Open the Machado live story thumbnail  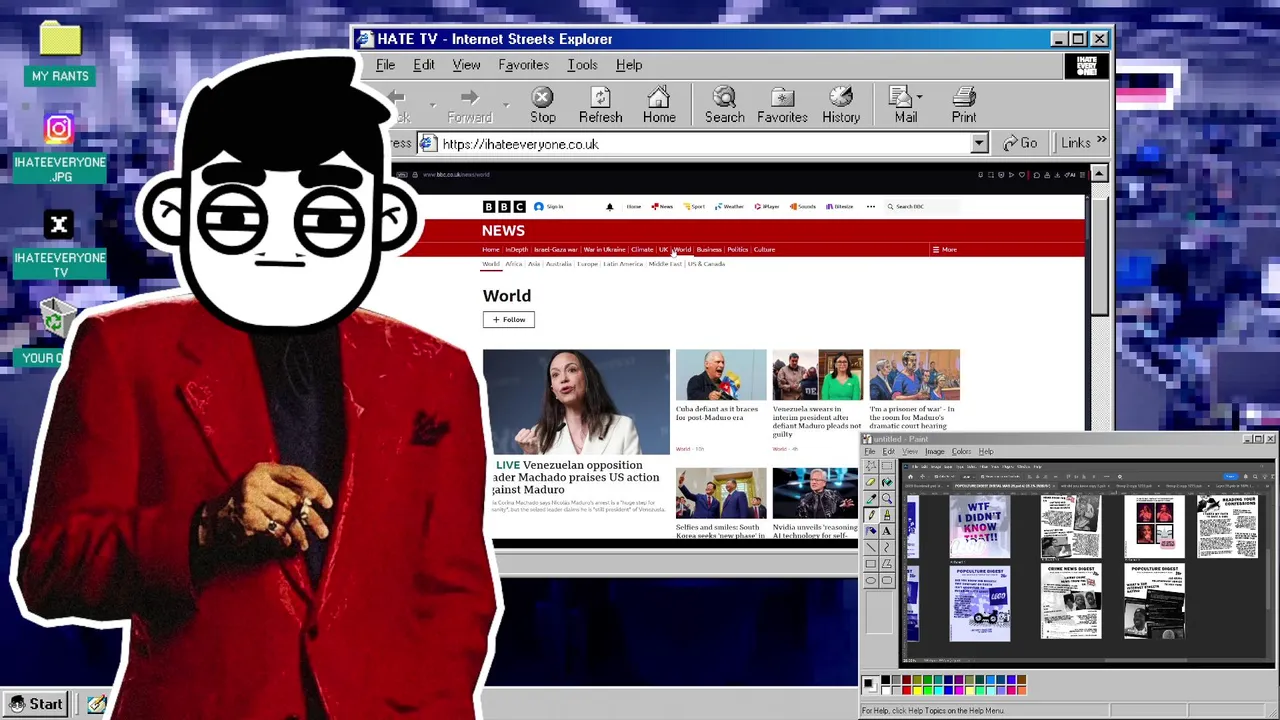576,401
